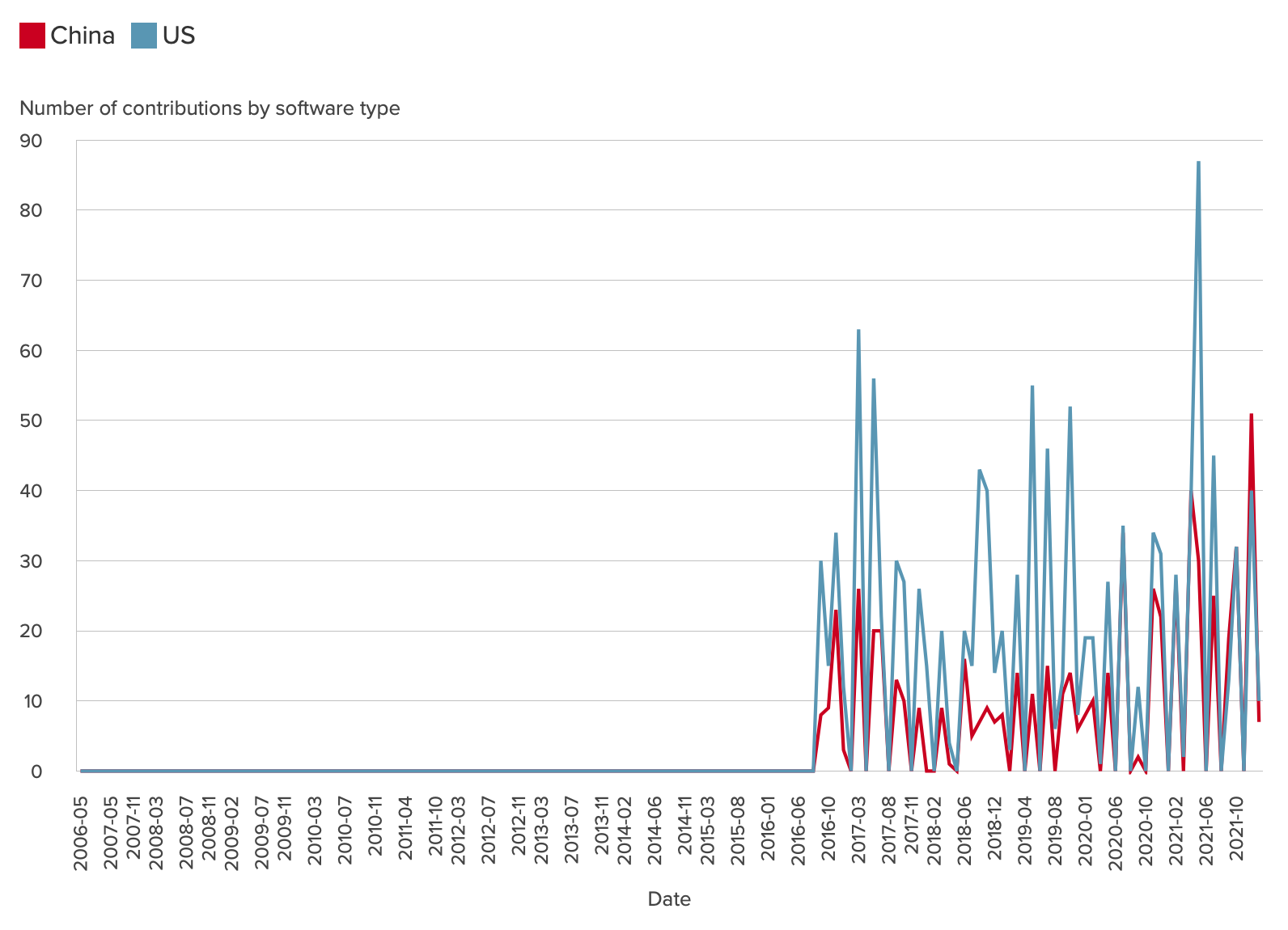Click the y-axis value 90
Viewport: 1288px width, 930px height.
point(32,141)
